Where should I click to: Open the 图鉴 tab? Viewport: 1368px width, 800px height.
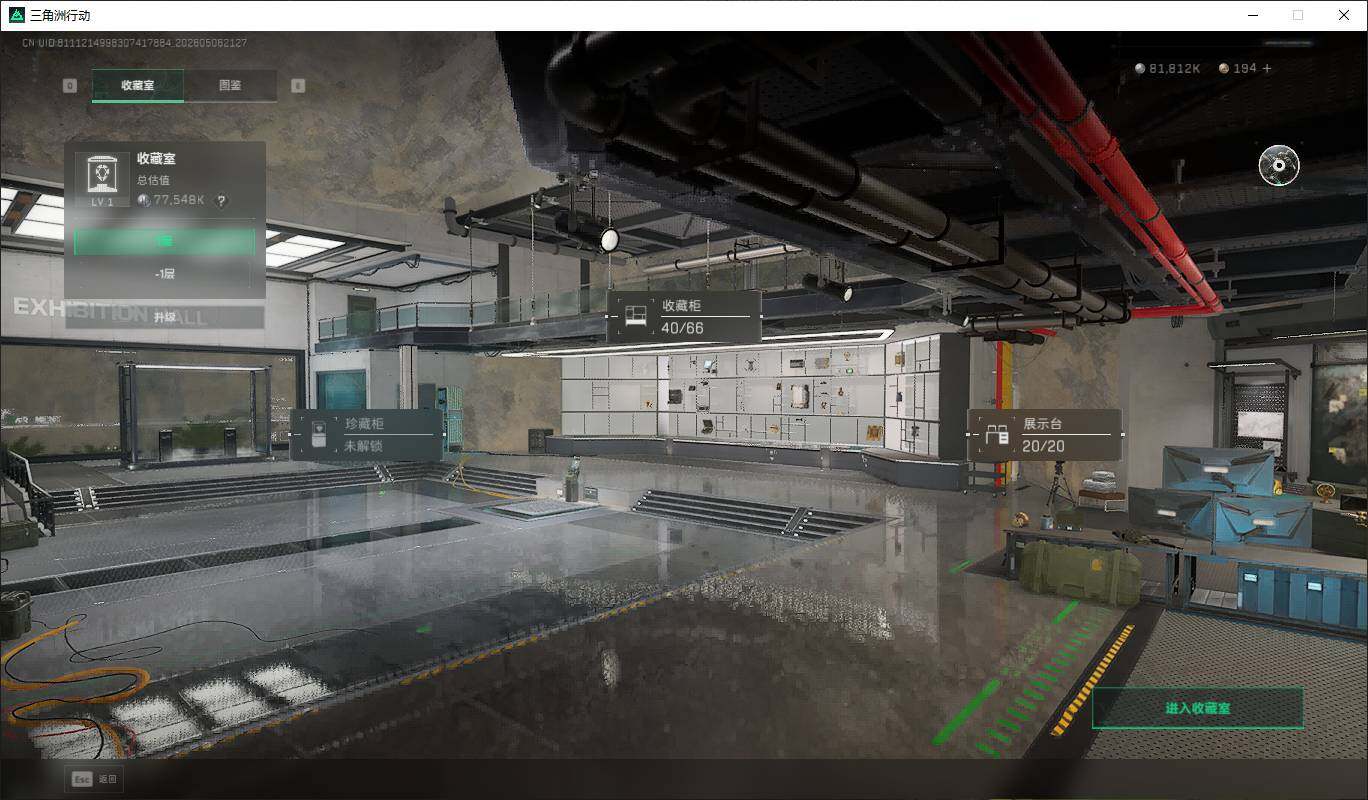click(x=230, y=85)
